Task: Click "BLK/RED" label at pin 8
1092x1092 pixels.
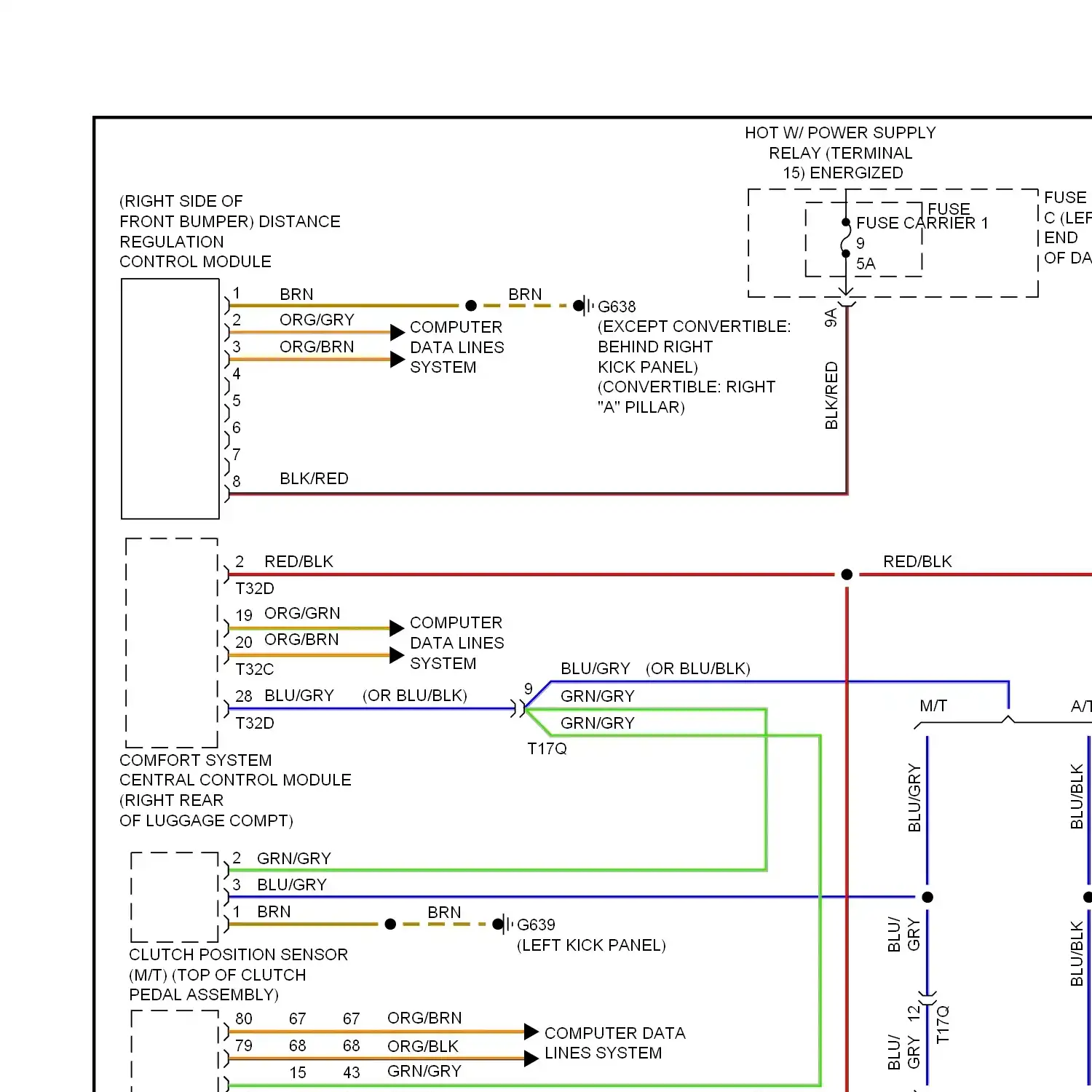Action: pos(314,478)
